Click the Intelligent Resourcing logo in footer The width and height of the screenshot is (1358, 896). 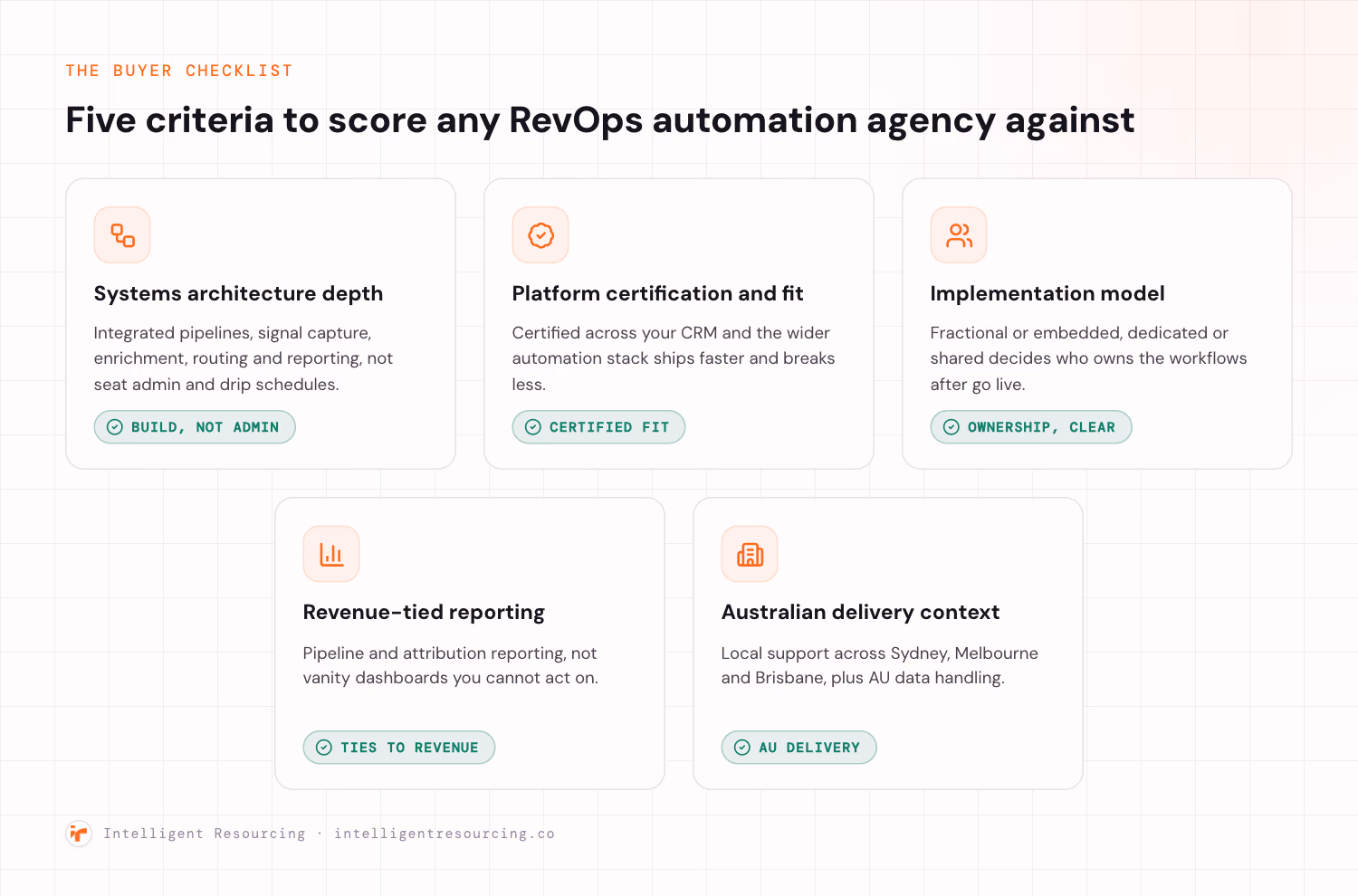click(x=79, y=834)
